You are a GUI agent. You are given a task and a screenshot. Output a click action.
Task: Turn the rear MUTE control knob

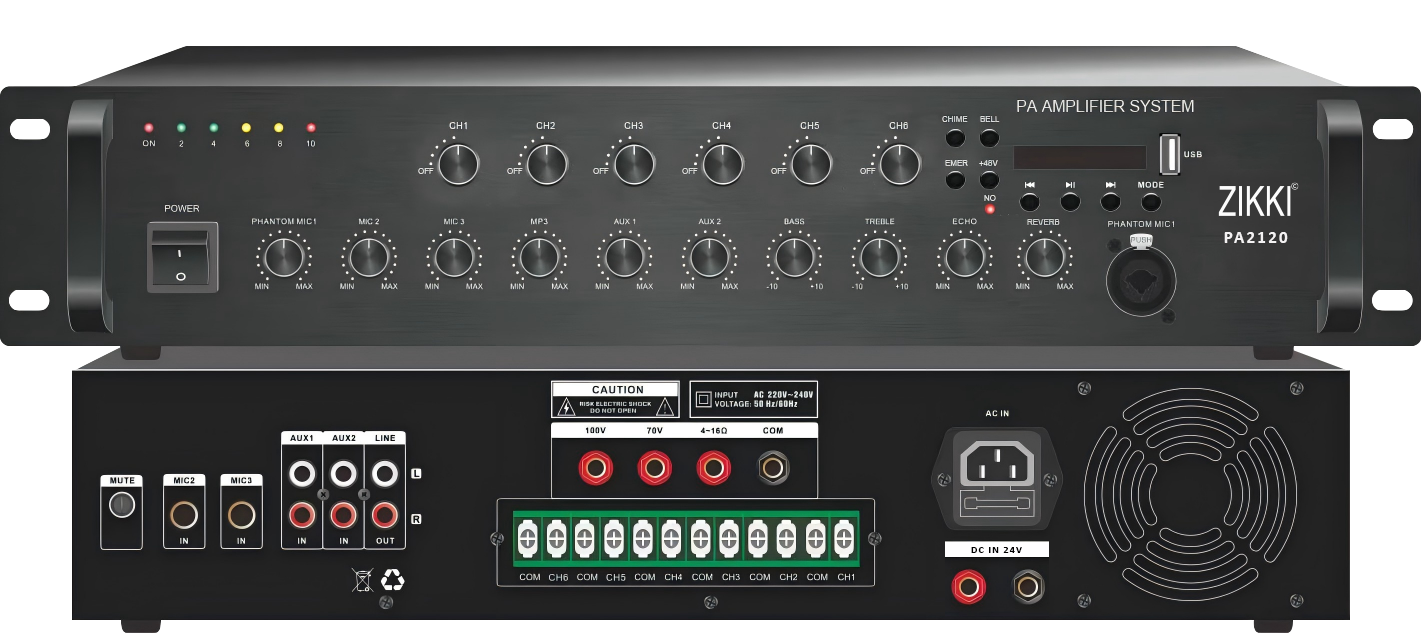[x=122, y=506]
